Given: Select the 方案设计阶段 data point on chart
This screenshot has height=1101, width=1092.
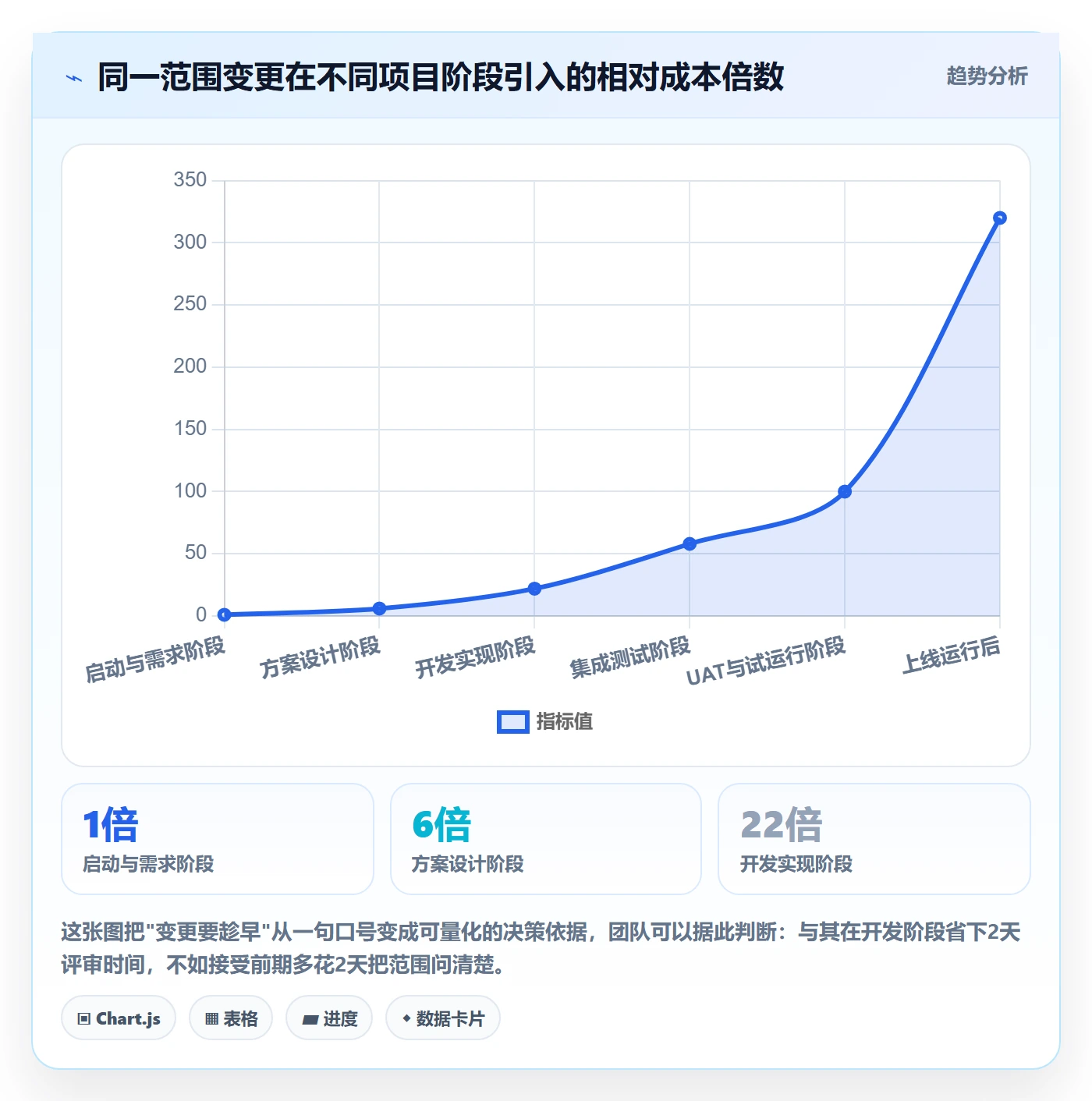Looking at the screenshot, I should tap(379, 608).
